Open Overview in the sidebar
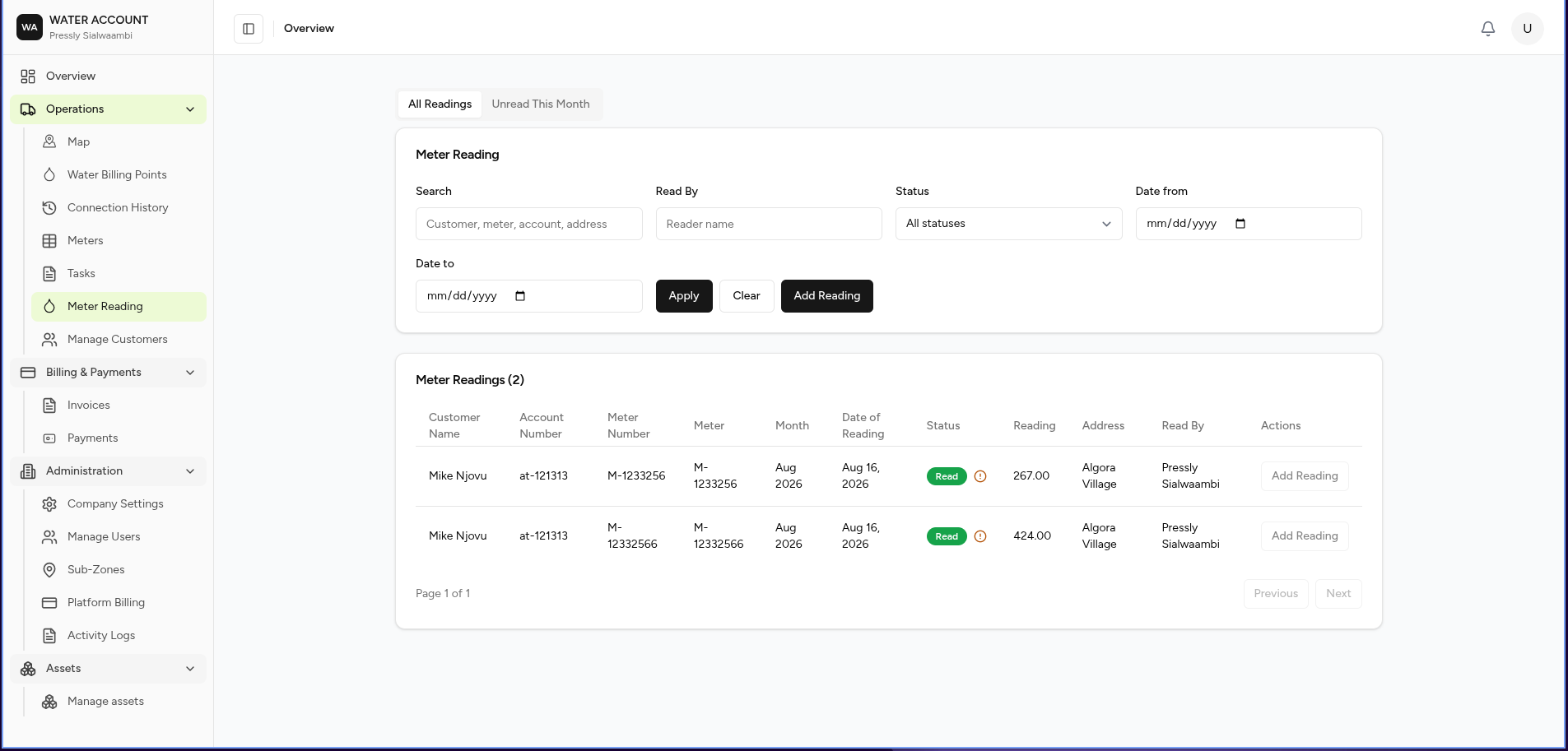 [x=108, y=76]
